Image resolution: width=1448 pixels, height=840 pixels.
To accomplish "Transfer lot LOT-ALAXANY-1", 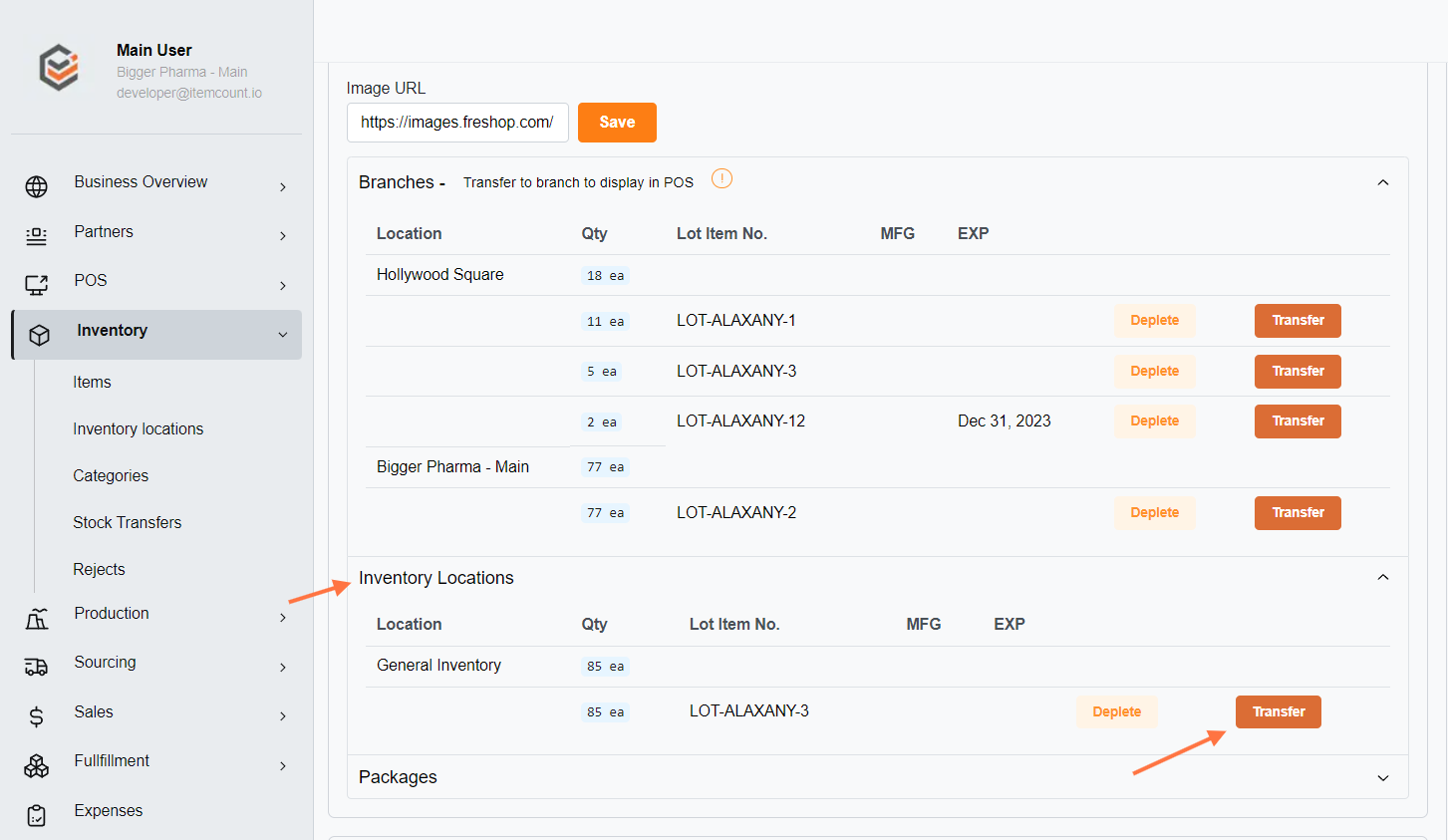I will tap(1298, 321).
